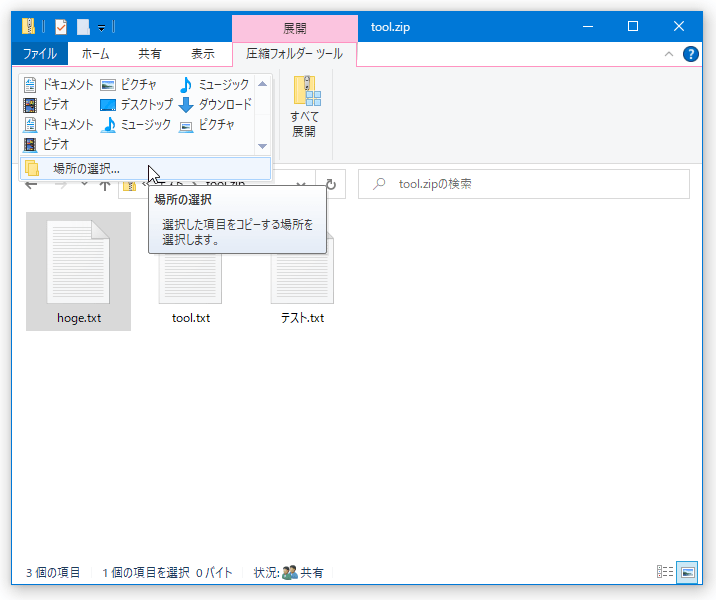Image resolution: width=716 pixels, height=600 pixels.
Task: Refresh the tool.zip folder view
Action: pos(331,184)
